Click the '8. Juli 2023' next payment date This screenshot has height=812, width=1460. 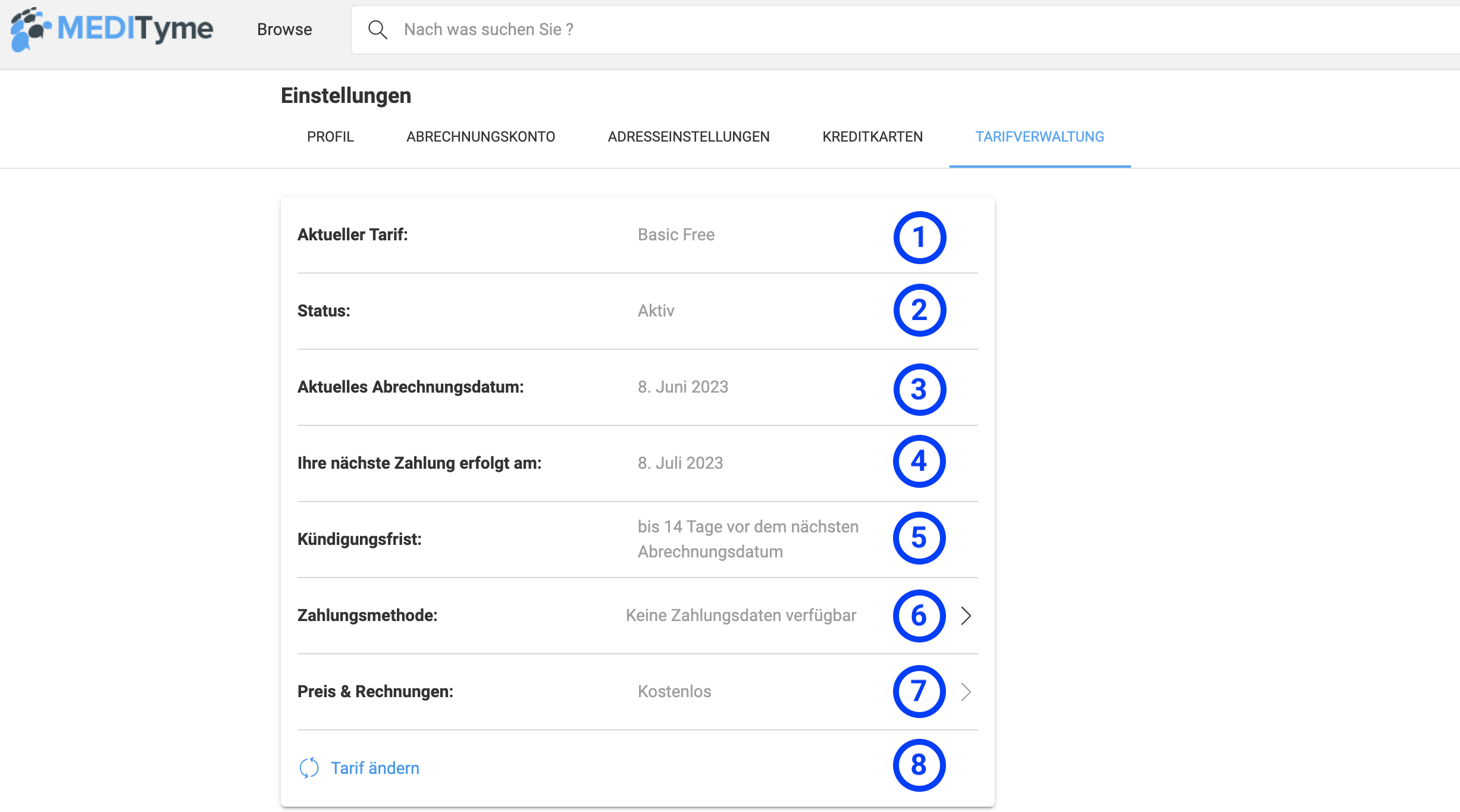click(x=680, y=463)
